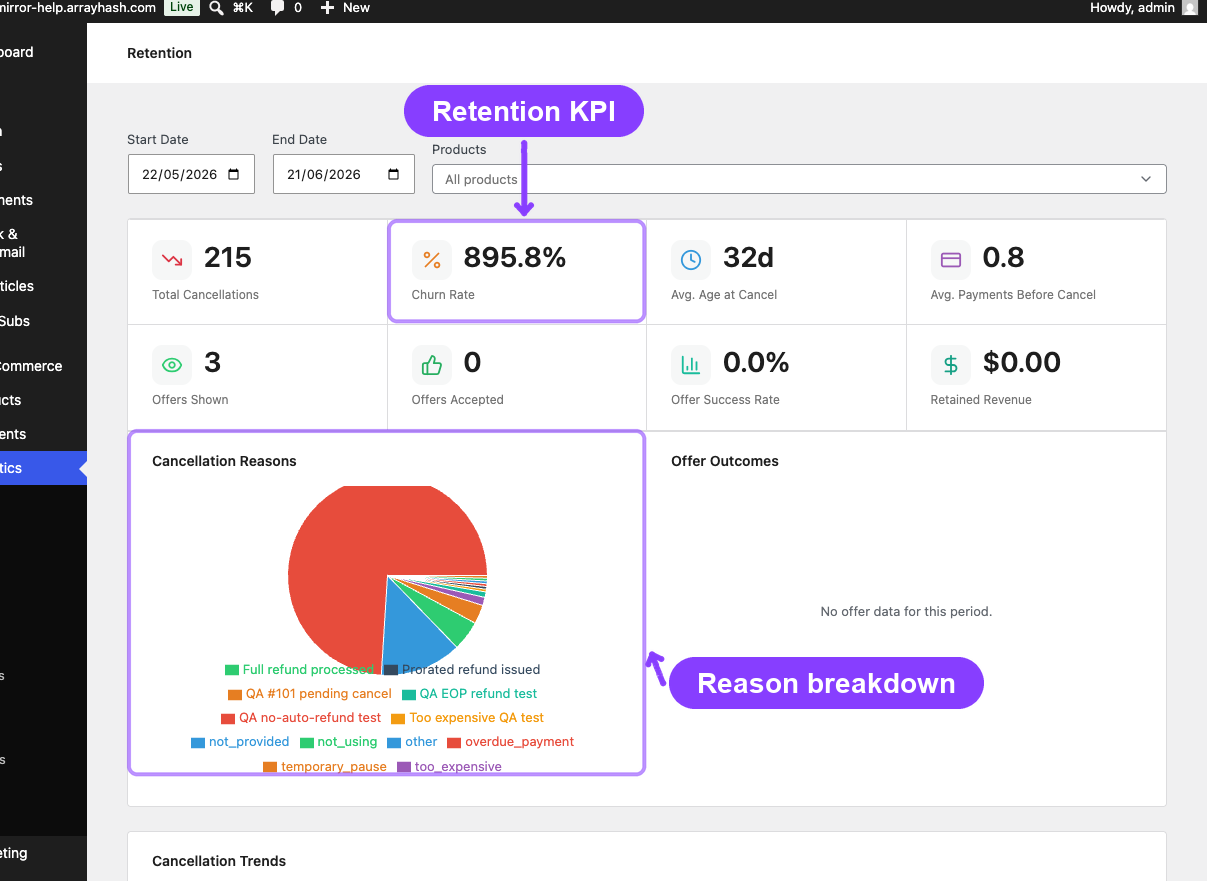Click 'No offer data for this period.' text

906,611
